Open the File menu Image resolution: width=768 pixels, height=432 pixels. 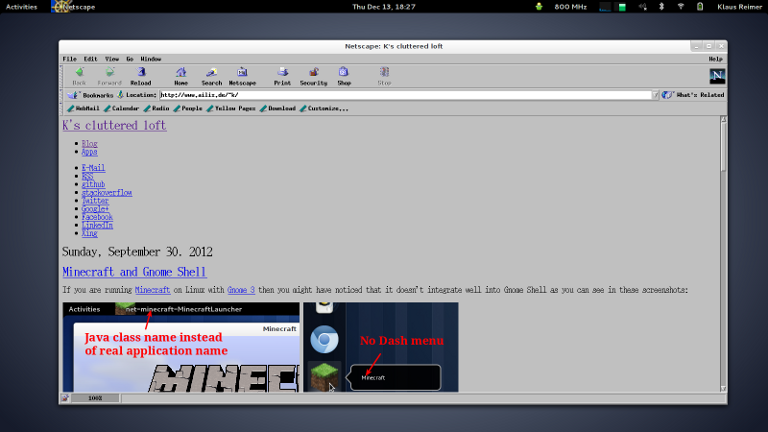[x=70, y=59]
